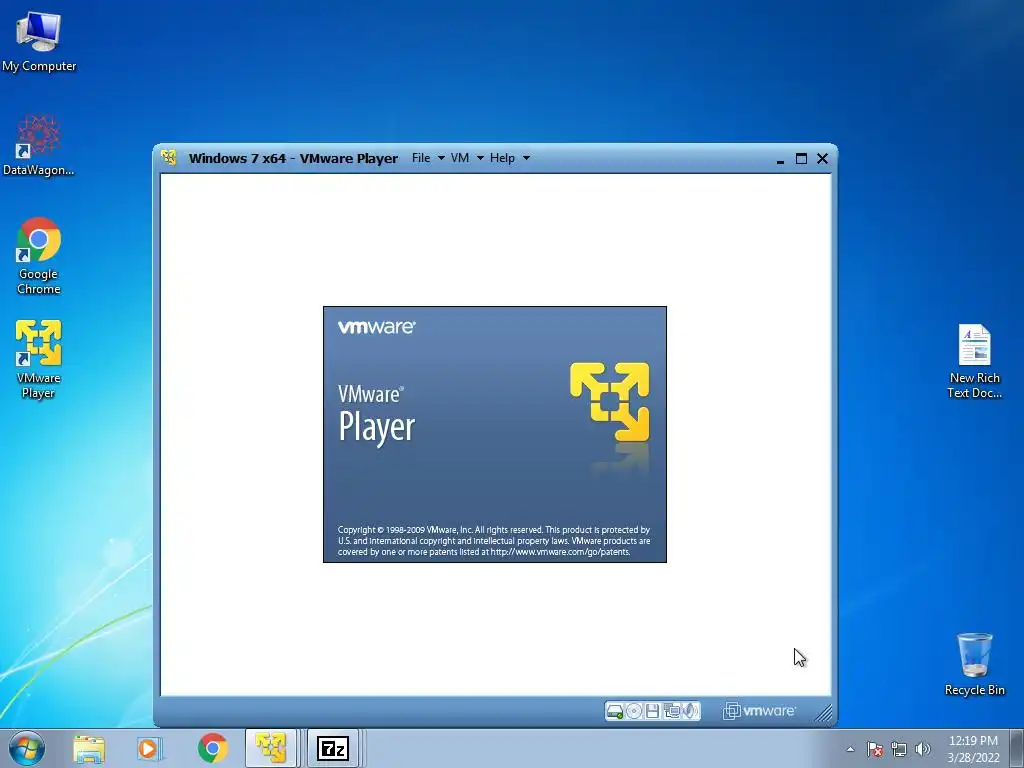Click the sound card device icon
This screenshot has height=768, width=1024.
pos(690,712)
